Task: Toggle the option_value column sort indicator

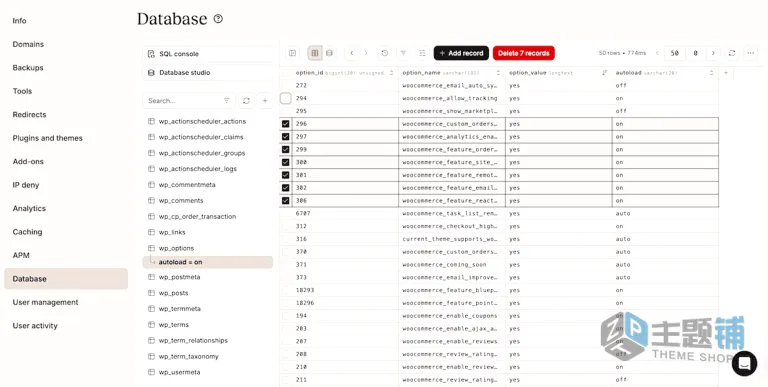Action: pyautogui.click(x=604, y=73)
